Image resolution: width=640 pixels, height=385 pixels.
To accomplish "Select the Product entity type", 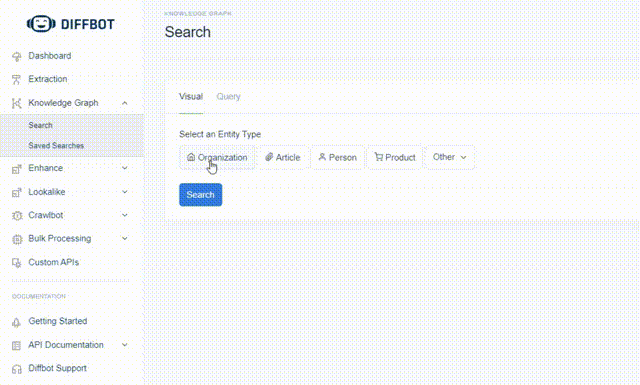I will tap(395, 157).
